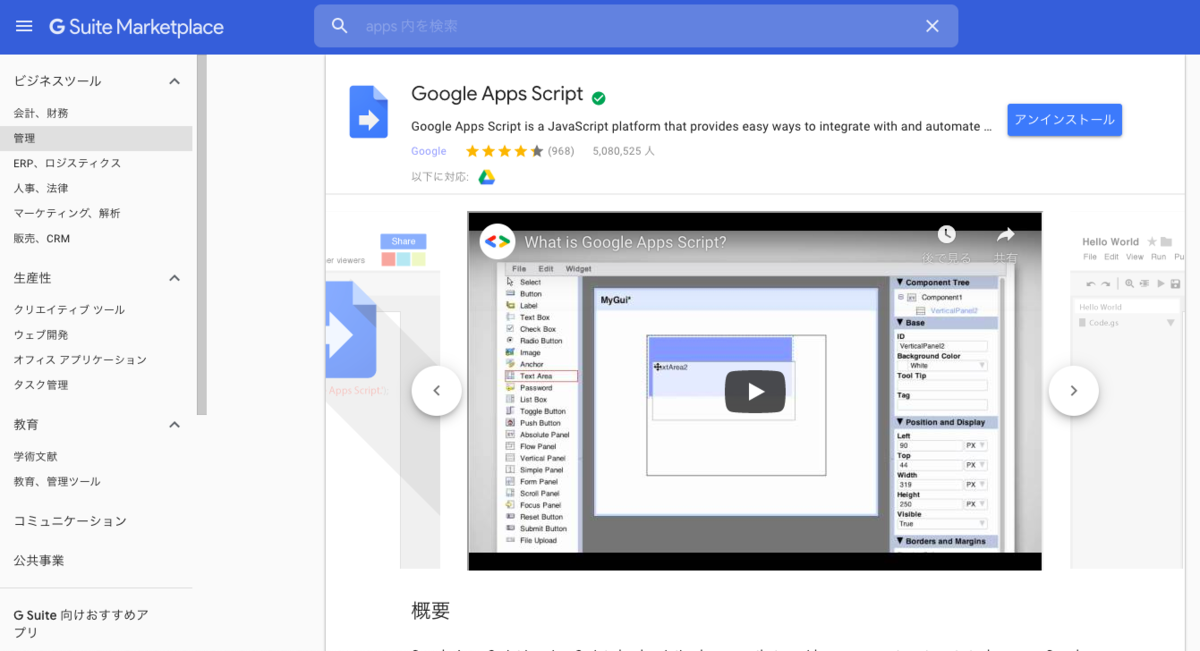
Task: Collapse the ビジネスツール section
Action: tap(174, 81)
